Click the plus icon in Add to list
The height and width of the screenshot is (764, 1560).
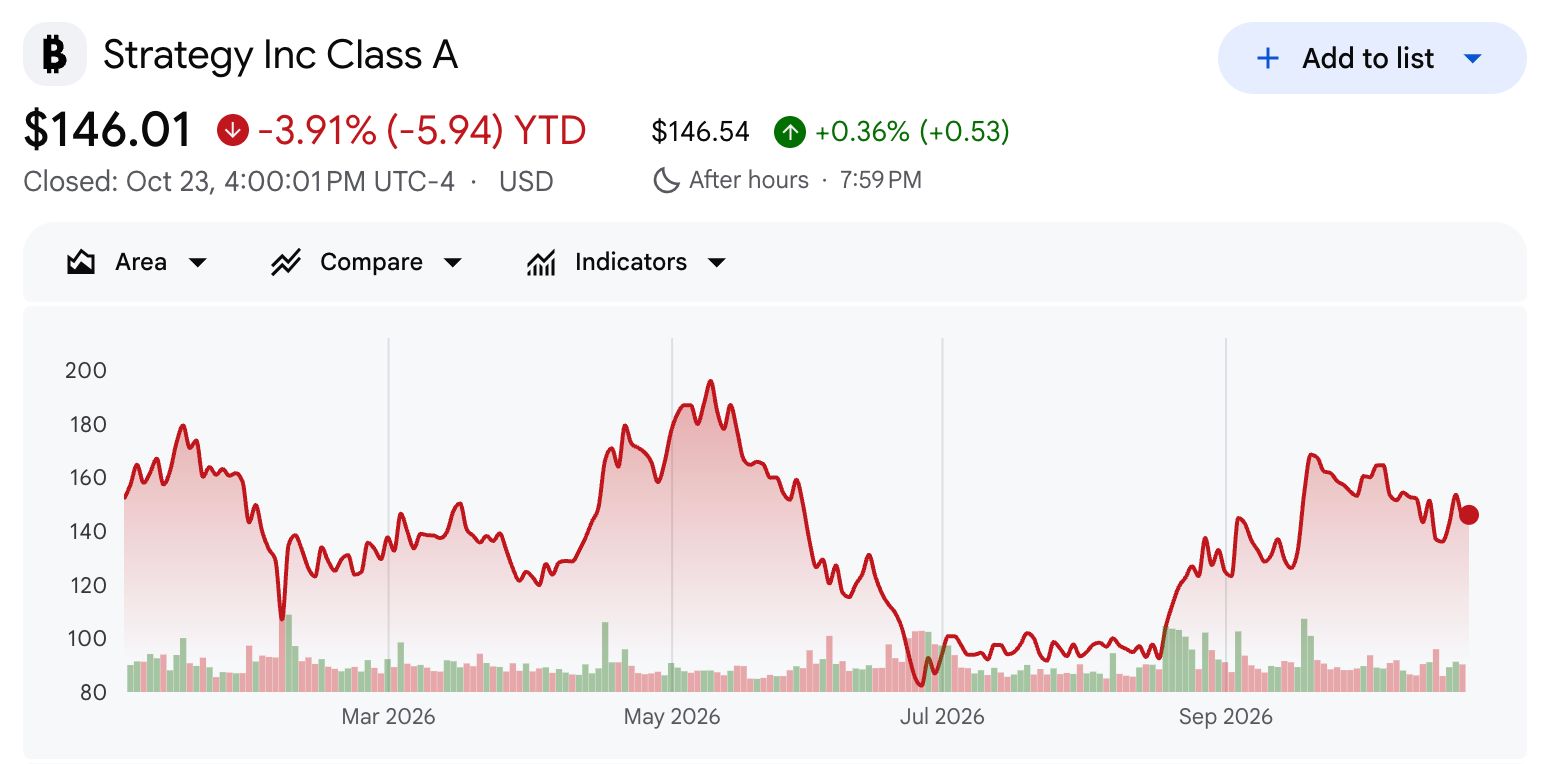(x=1267, y=58)
